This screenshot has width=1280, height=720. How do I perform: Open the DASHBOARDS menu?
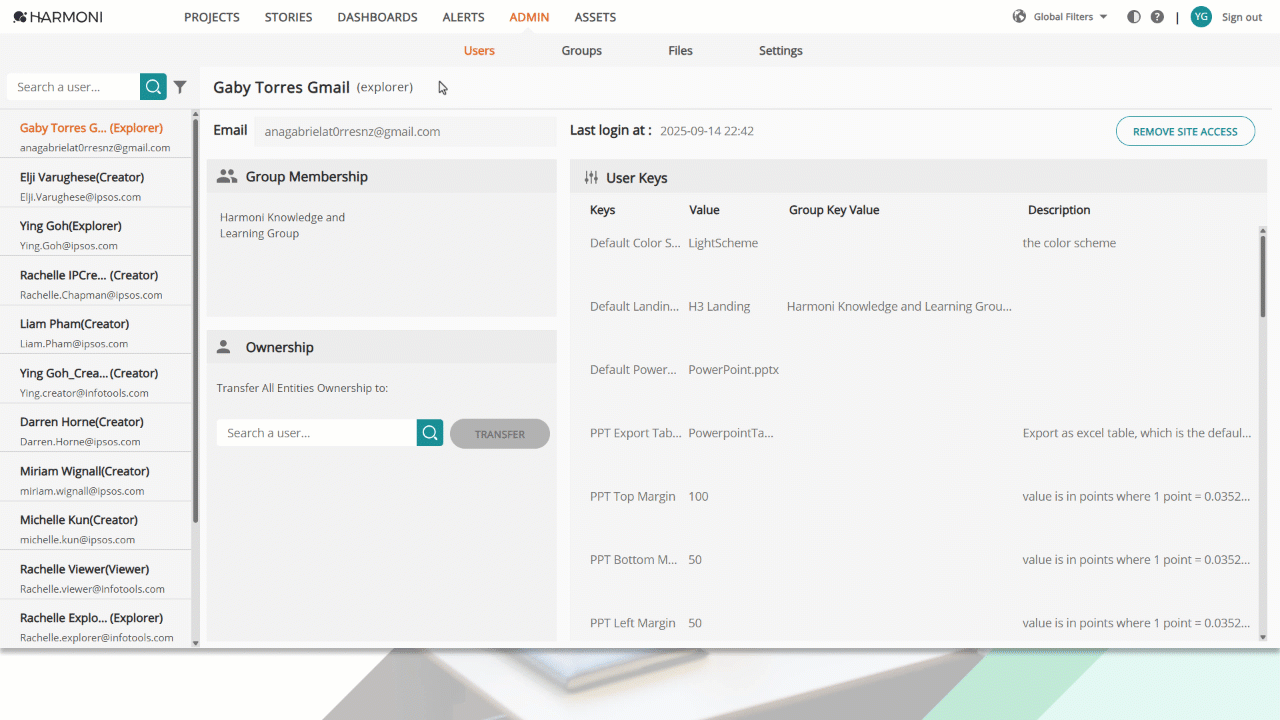click(x=377, y=17)
